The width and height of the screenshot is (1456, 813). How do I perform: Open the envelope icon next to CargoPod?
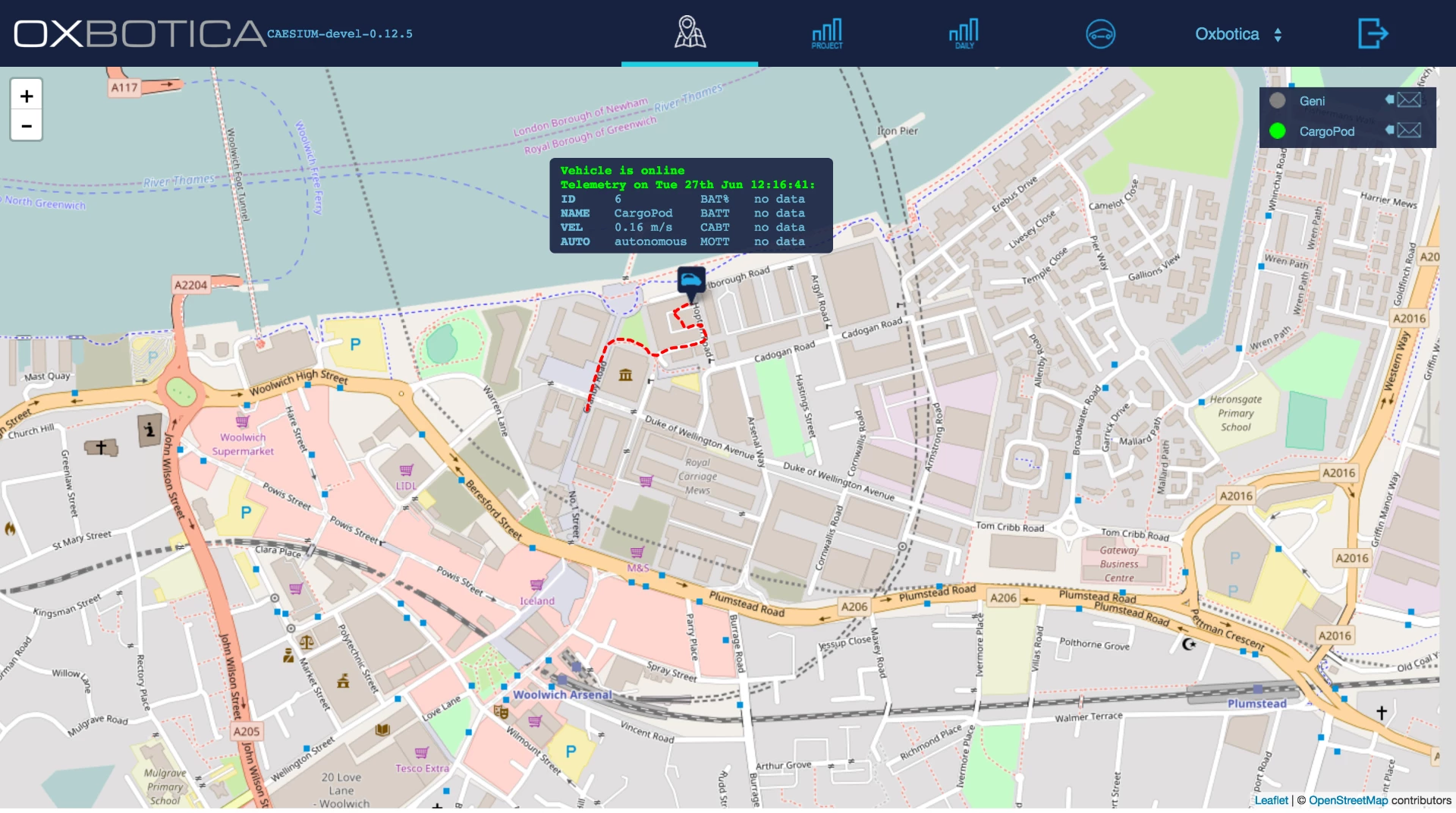pos(1409,131)
